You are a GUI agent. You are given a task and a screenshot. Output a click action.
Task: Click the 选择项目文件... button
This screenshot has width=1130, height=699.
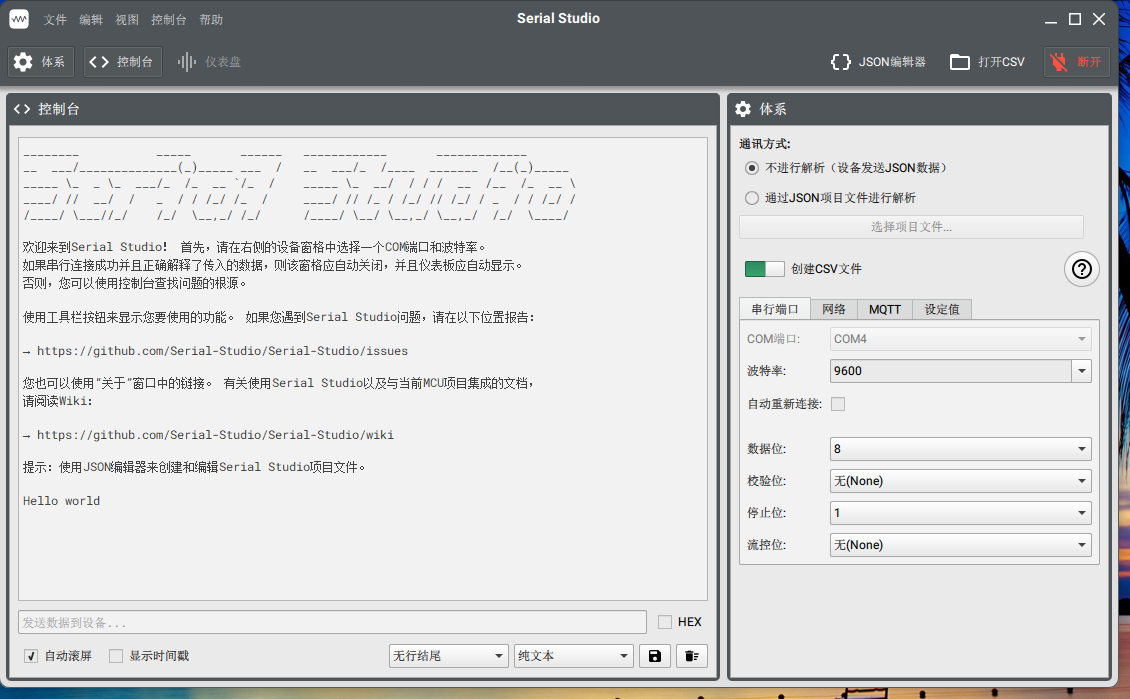click(x=911, y=227)
